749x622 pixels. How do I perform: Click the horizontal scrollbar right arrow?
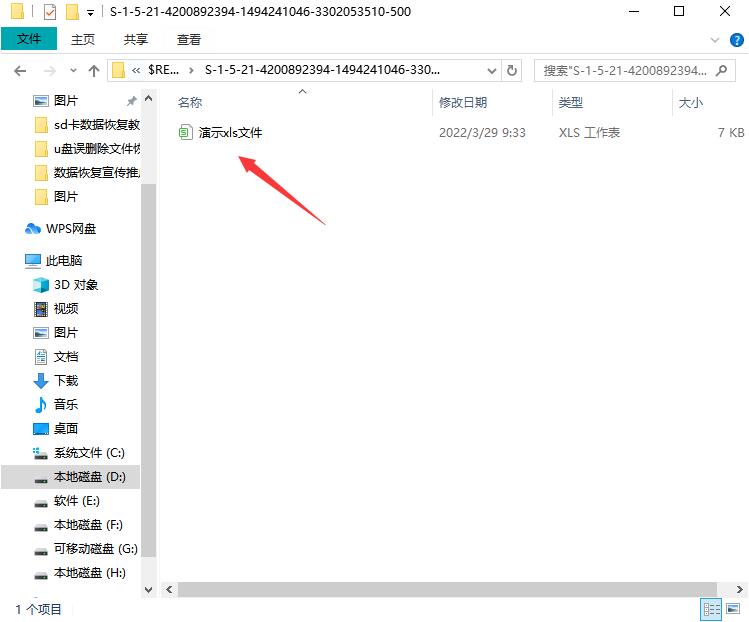[739, 590]
